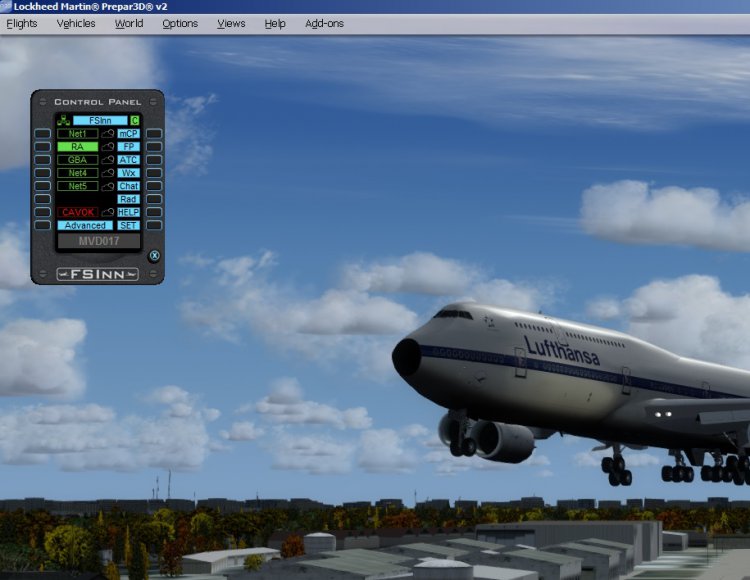Click the blue FSInn title button
The width and height of the screenshot is (750, 580).
[x=100, y=120]
